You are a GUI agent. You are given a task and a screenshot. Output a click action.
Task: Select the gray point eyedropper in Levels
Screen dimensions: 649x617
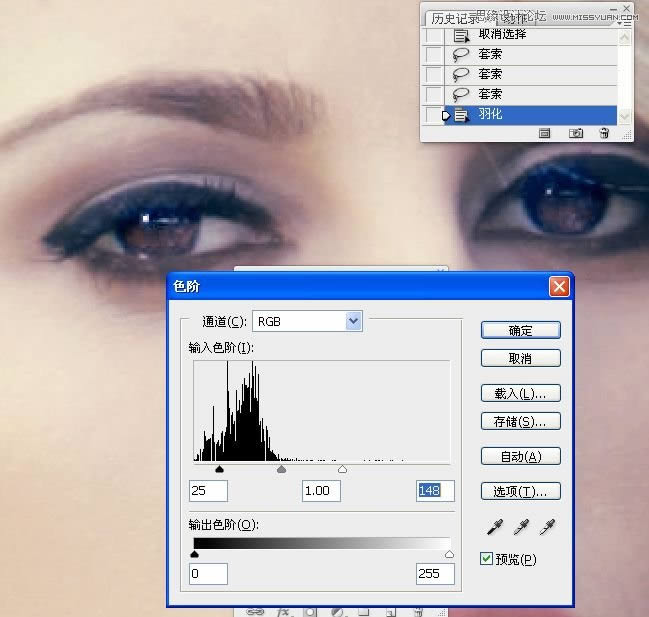click(520, 527)
